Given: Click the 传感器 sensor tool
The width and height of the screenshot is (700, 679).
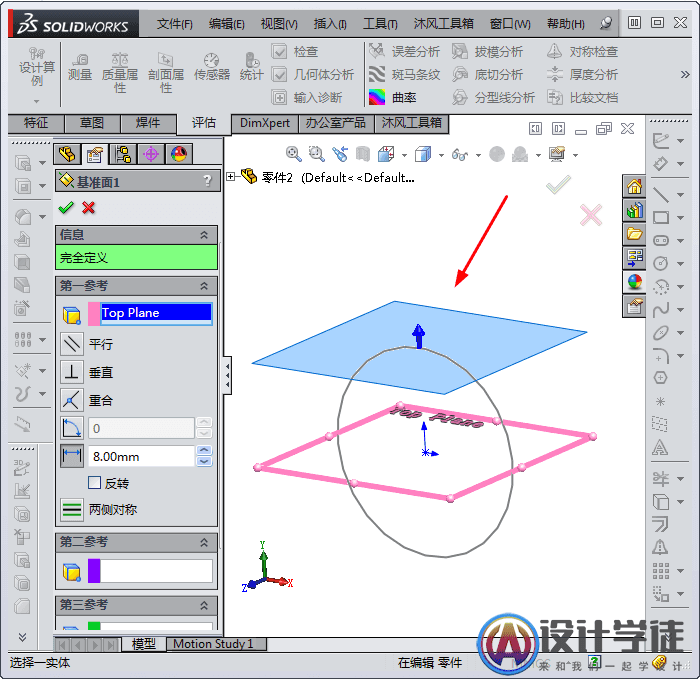Looking at the screenshot, I should (212, 67).
